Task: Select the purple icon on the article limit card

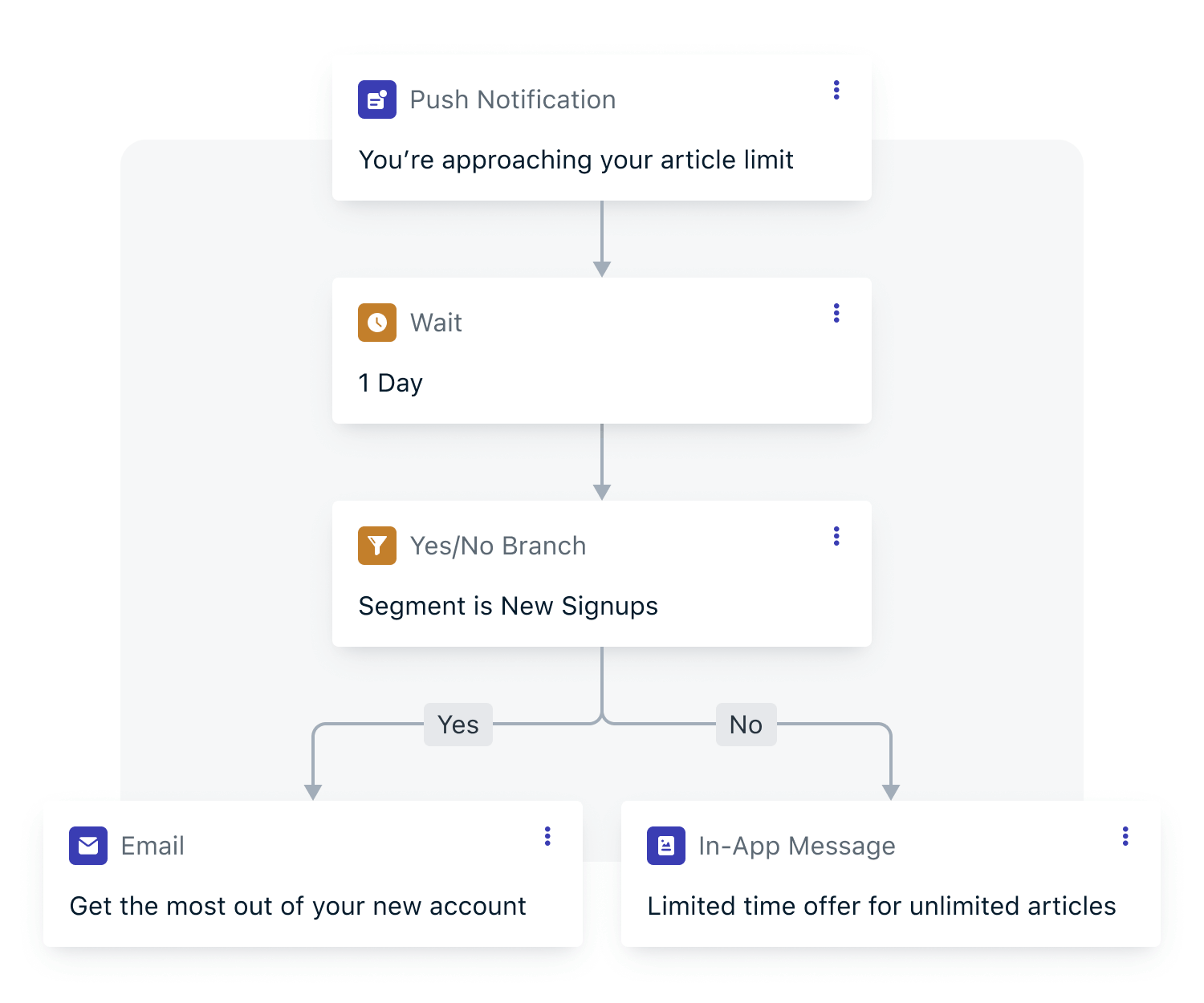Action: (x=377, y=99)
